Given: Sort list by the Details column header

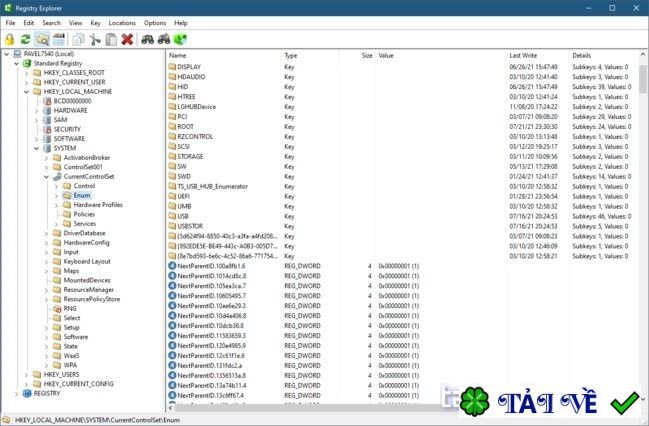Looking at the screenshot, I should (604, 55).
